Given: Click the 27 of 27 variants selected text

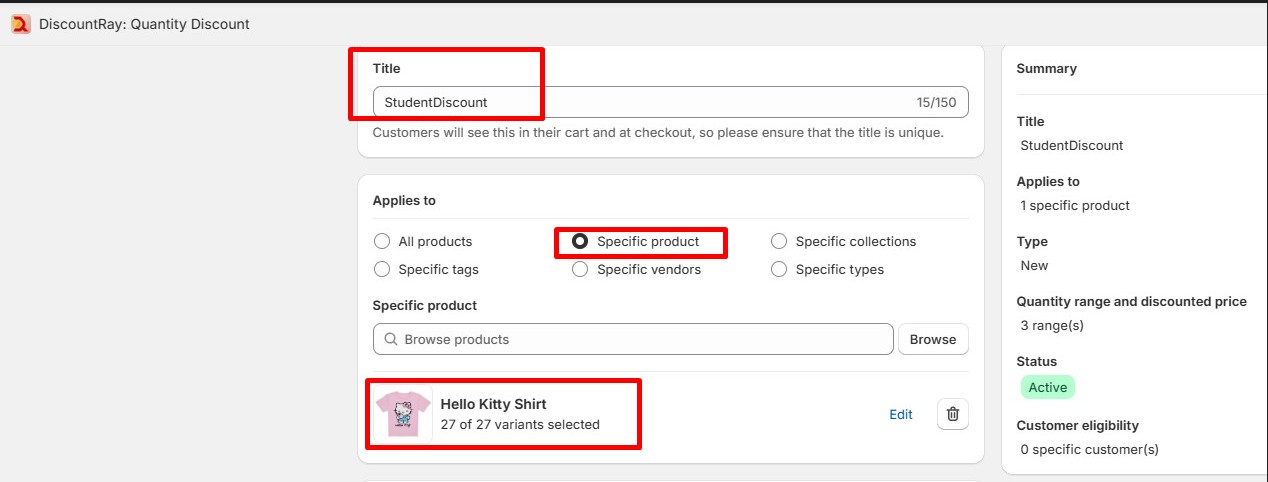Looking at the screenshot, I should pyautogui.click(x=520, y=424).
